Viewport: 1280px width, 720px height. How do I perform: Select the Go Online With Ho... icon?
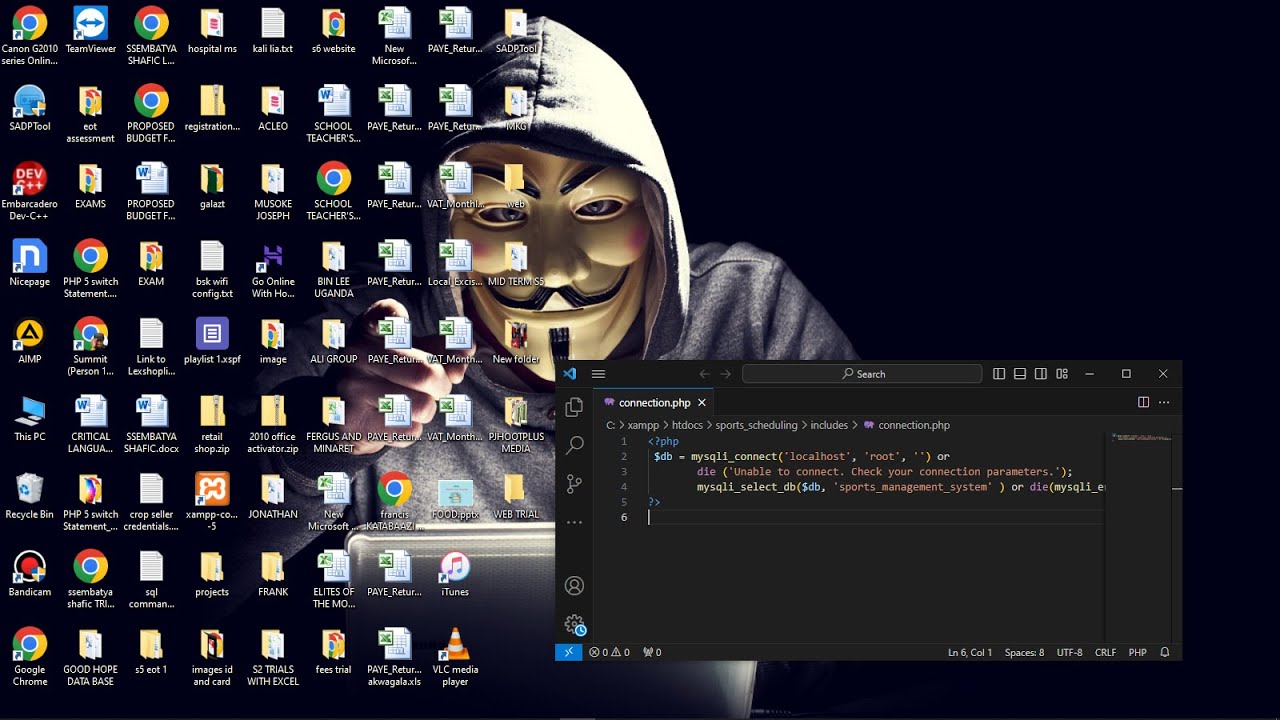click(x=273, y=270)
